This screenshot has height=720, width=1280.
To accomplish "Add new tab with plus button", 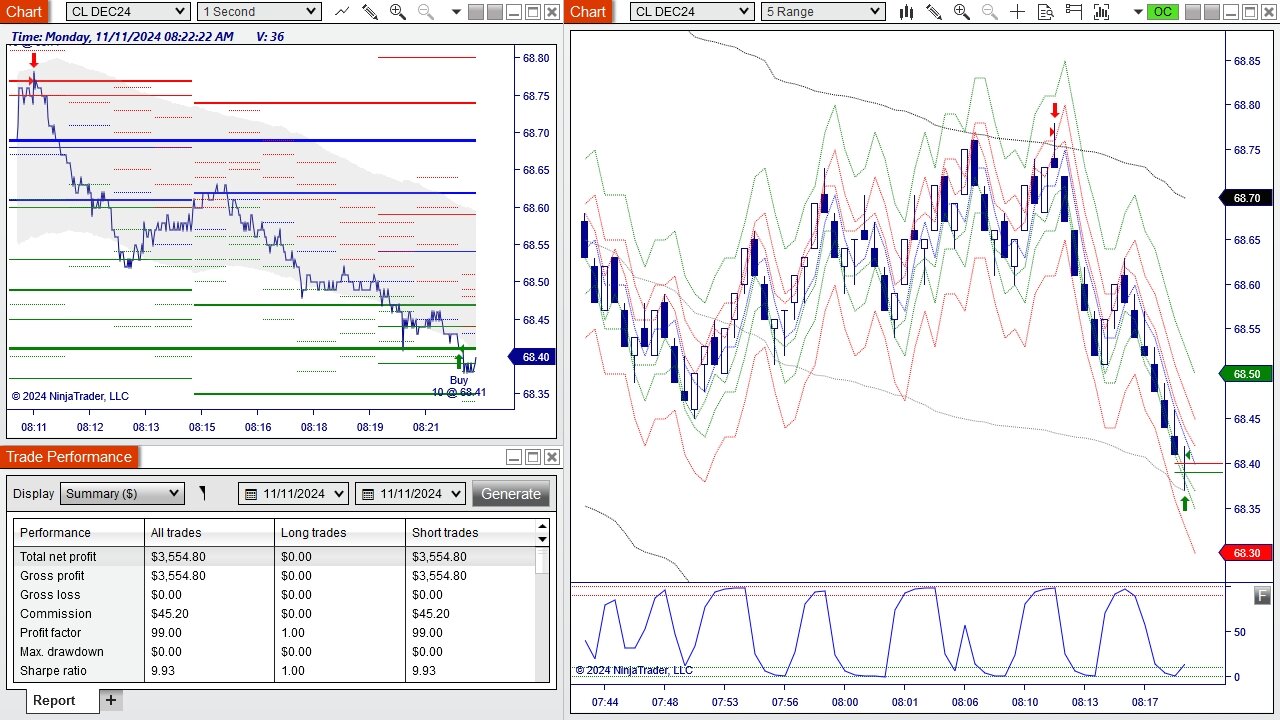I will pos(111,700).
